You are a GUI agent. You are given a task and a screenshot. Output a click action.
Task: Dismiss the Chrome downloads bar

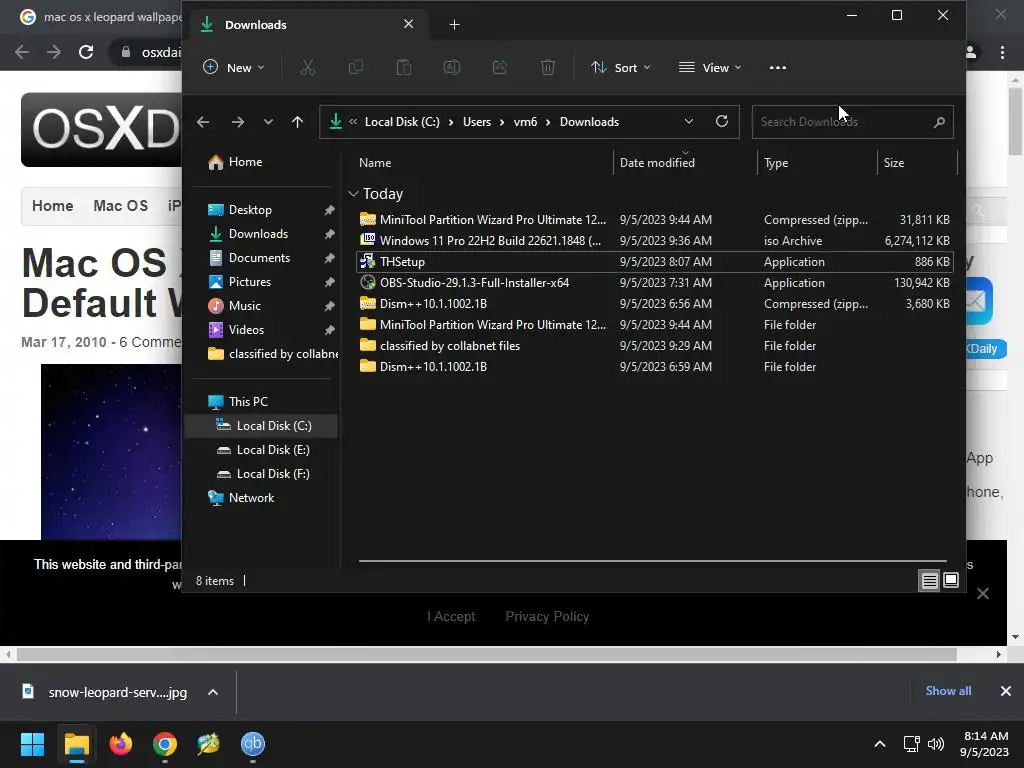tap(1006, 691)
